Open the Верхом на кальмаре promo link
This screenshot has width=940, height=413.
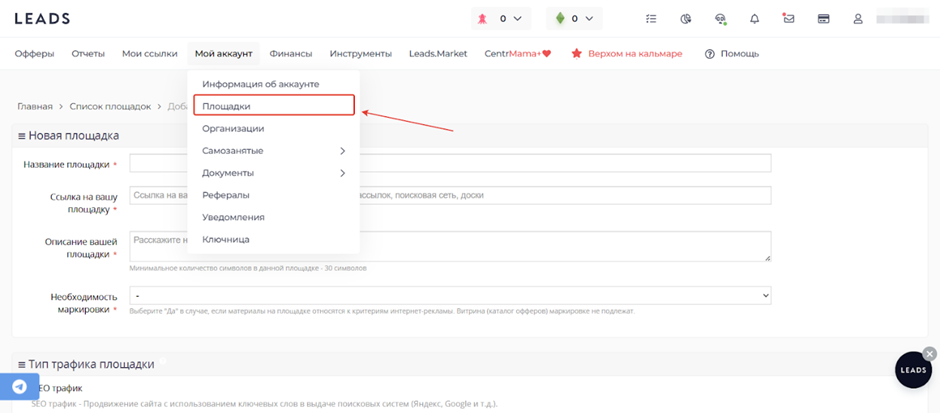point(627,54)
